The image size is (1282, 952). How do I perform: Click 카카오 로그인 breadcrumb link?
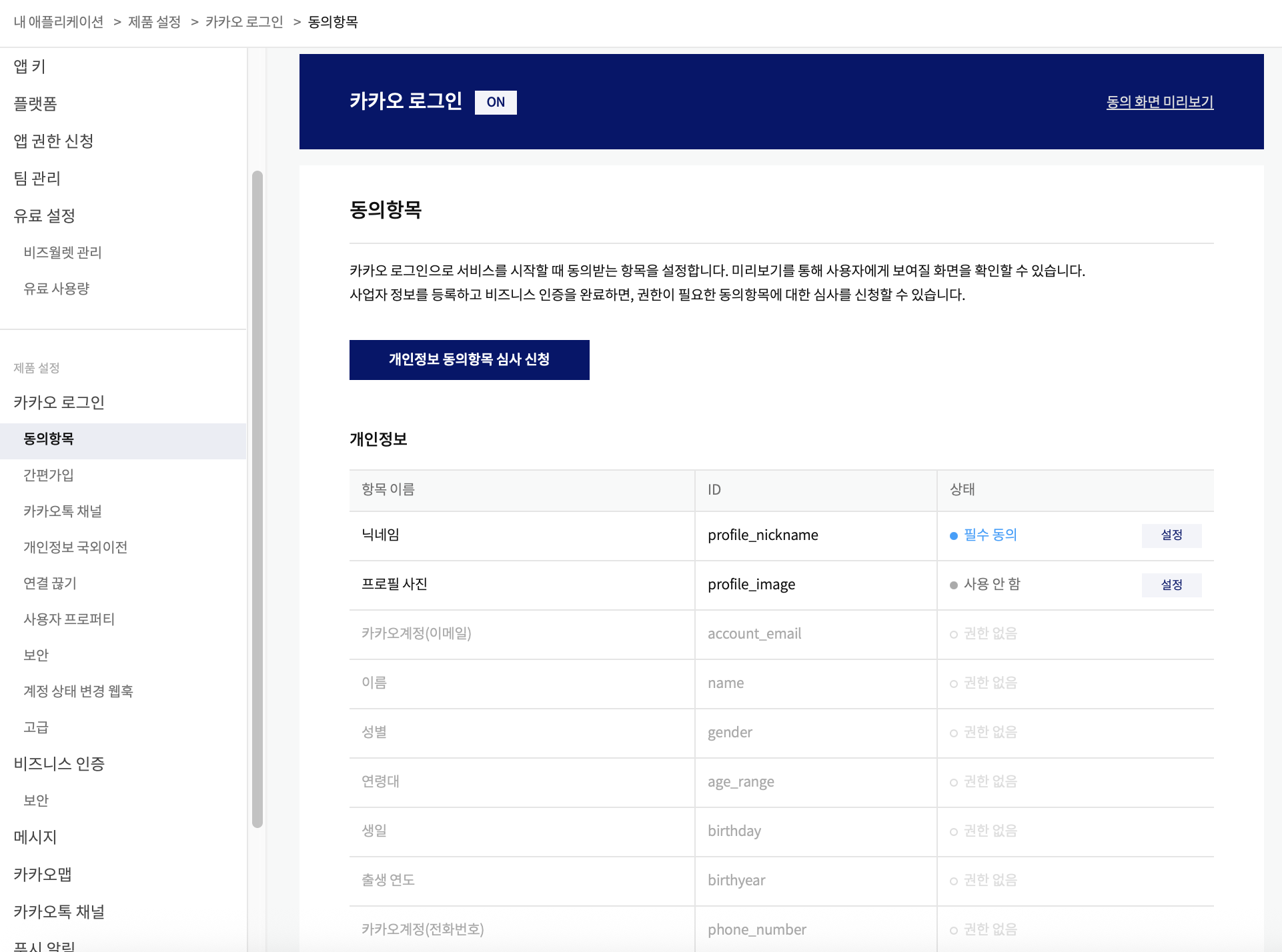click(244, 22)
